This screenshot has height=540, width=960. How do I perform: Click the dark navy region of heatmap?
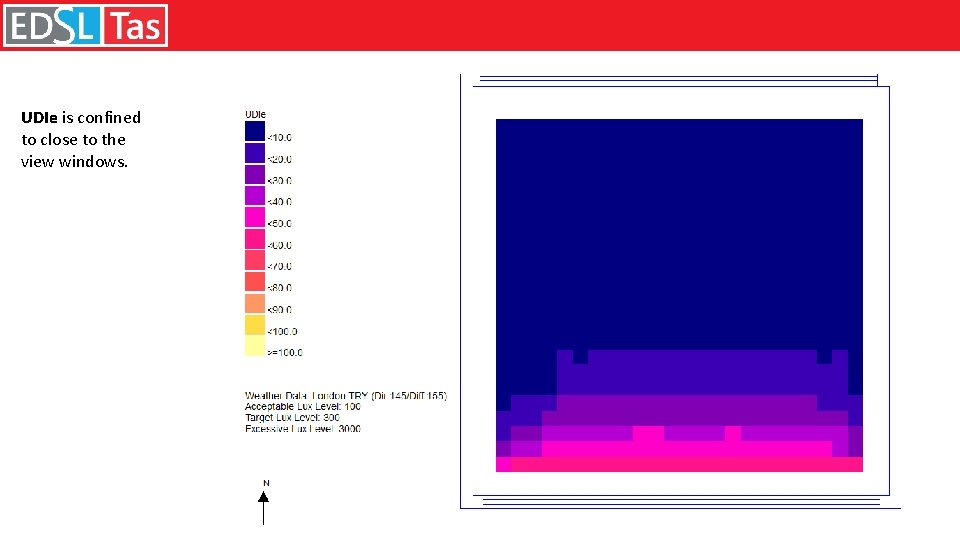click(x=679, y=233)
